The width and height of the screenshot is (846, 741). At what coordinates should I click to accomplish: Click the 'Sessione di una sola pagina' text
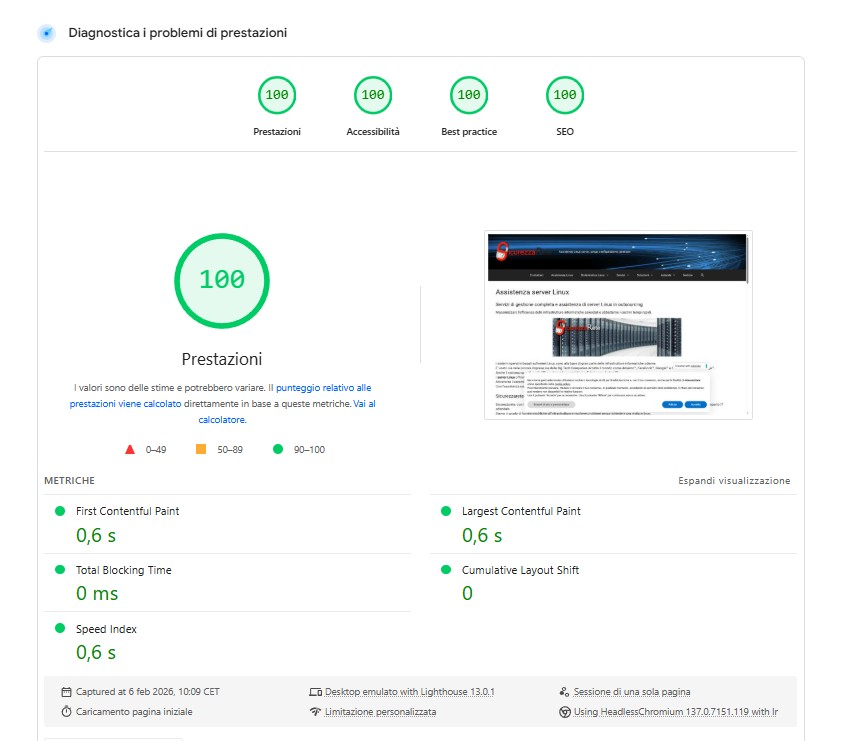click(631, 692)
